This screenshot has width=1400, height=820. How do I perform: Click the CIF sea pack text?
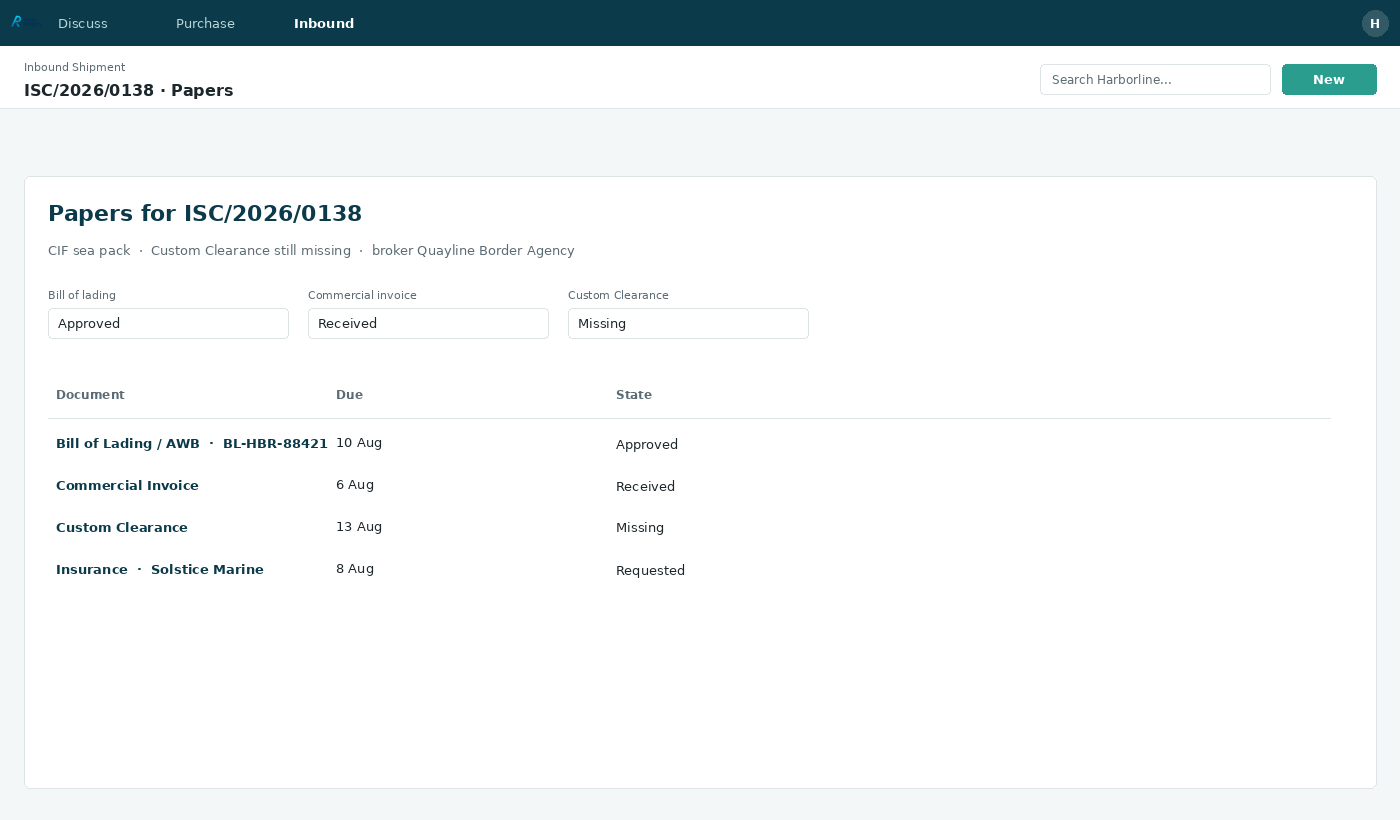pyautogui.click(x=89, y=251)
